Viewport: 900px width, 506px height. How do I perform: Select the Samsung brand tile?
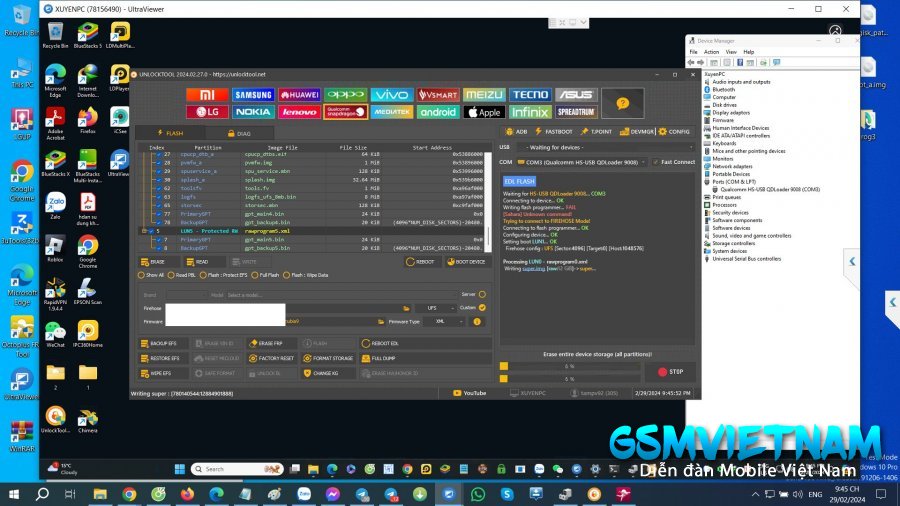[x=253, y=95]
